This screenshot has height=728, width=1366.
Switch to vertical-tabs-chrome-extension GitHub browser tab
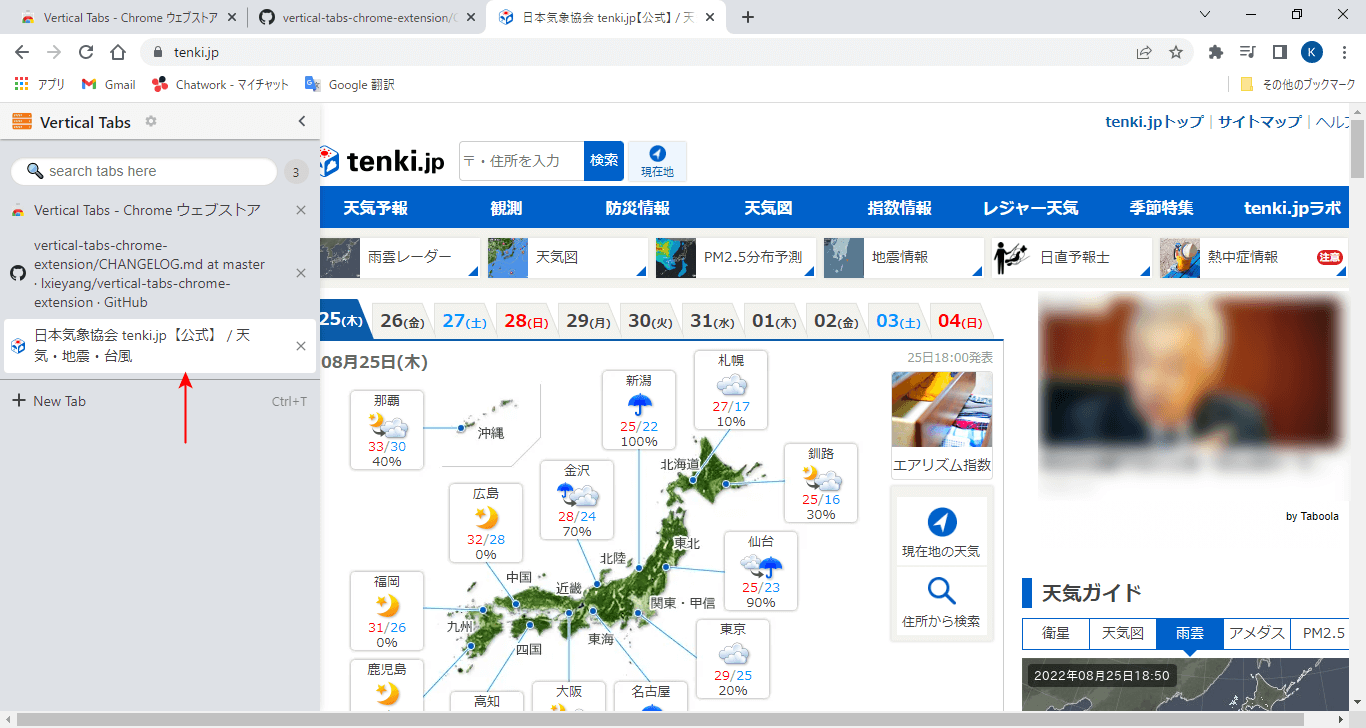365,17
